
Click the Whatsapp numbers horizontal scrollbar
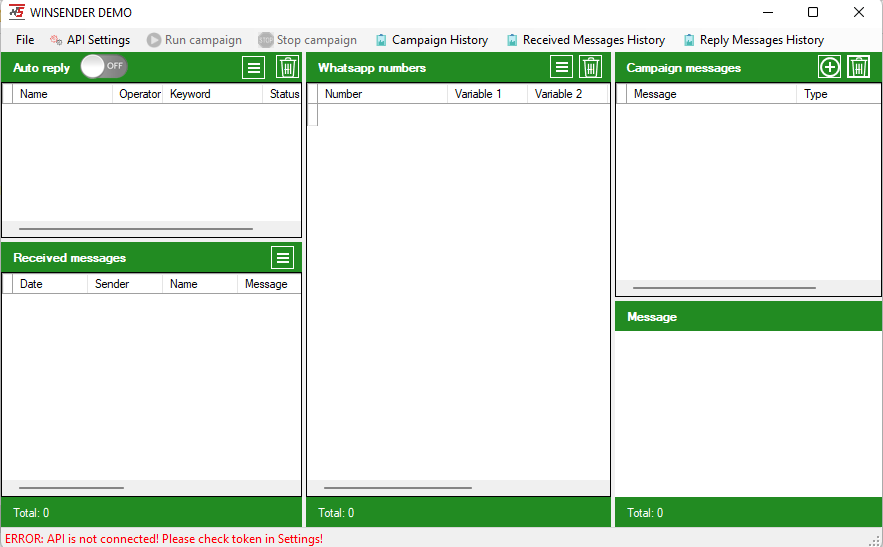click(398, 488)
